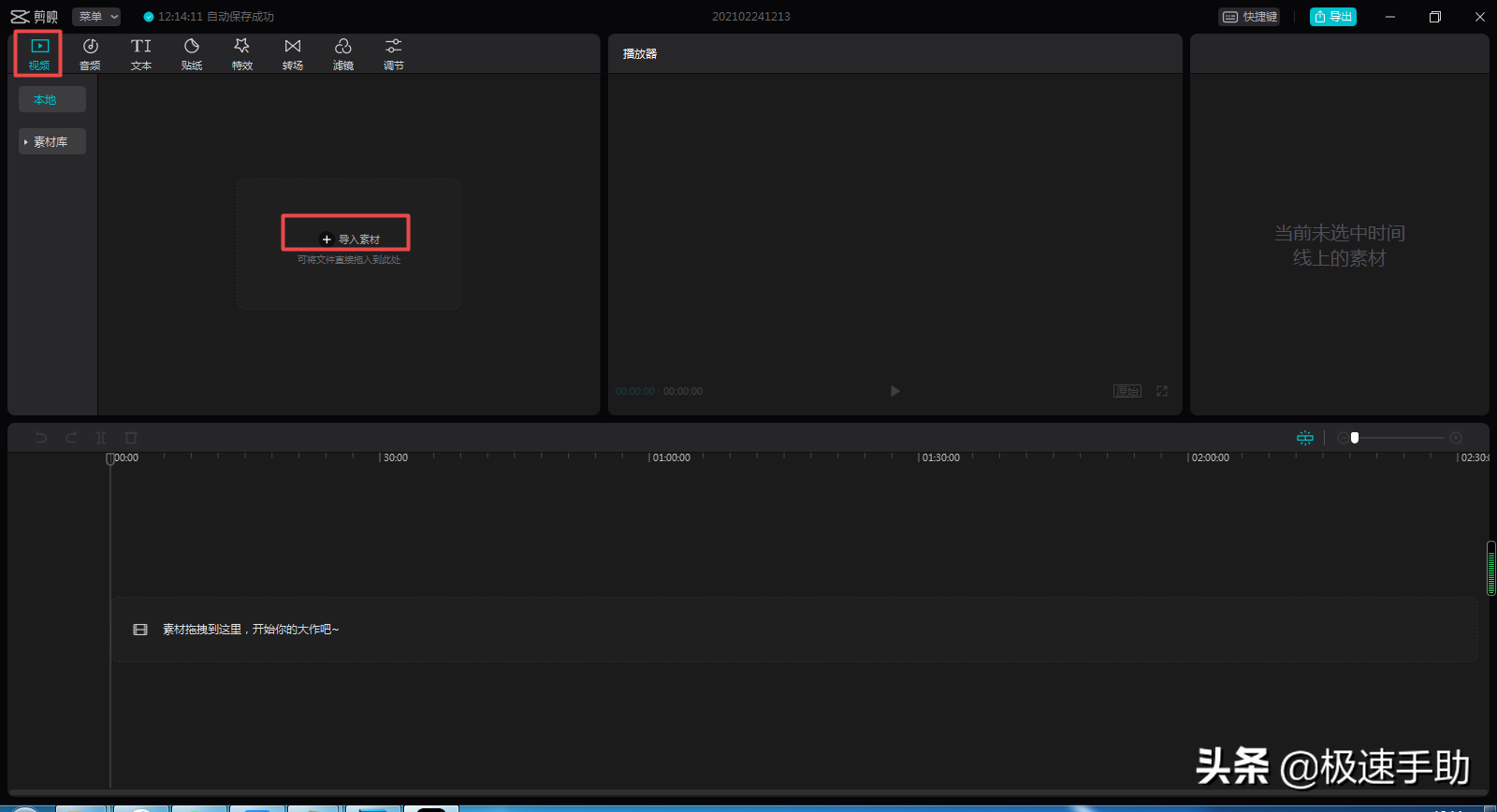1497x812 pixels.
Task: Select the 本地 (Local) media source
Action: [x=52, y=99]
